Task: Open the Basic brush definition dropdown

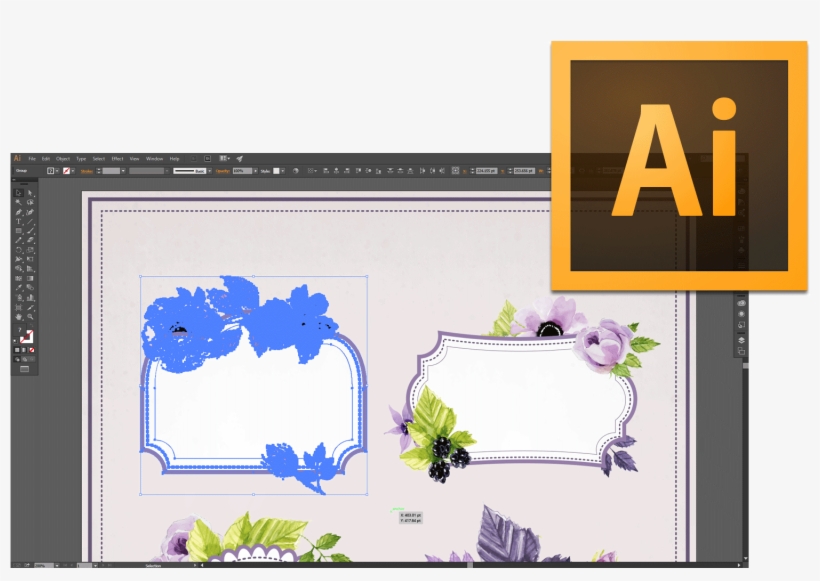Action: click(x=210, y=170)
